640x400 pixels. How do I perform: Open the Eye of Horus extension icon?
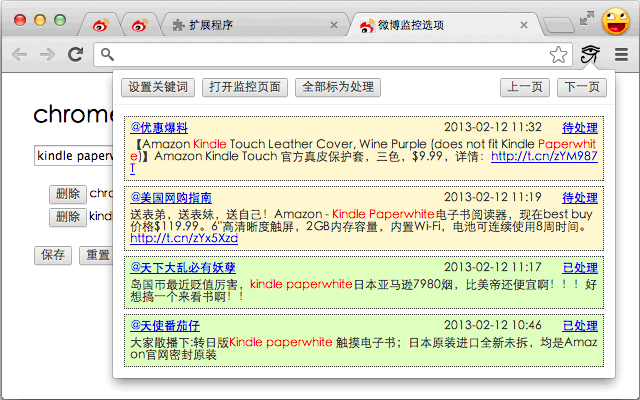pyautogui.click(x=590, y=54)
